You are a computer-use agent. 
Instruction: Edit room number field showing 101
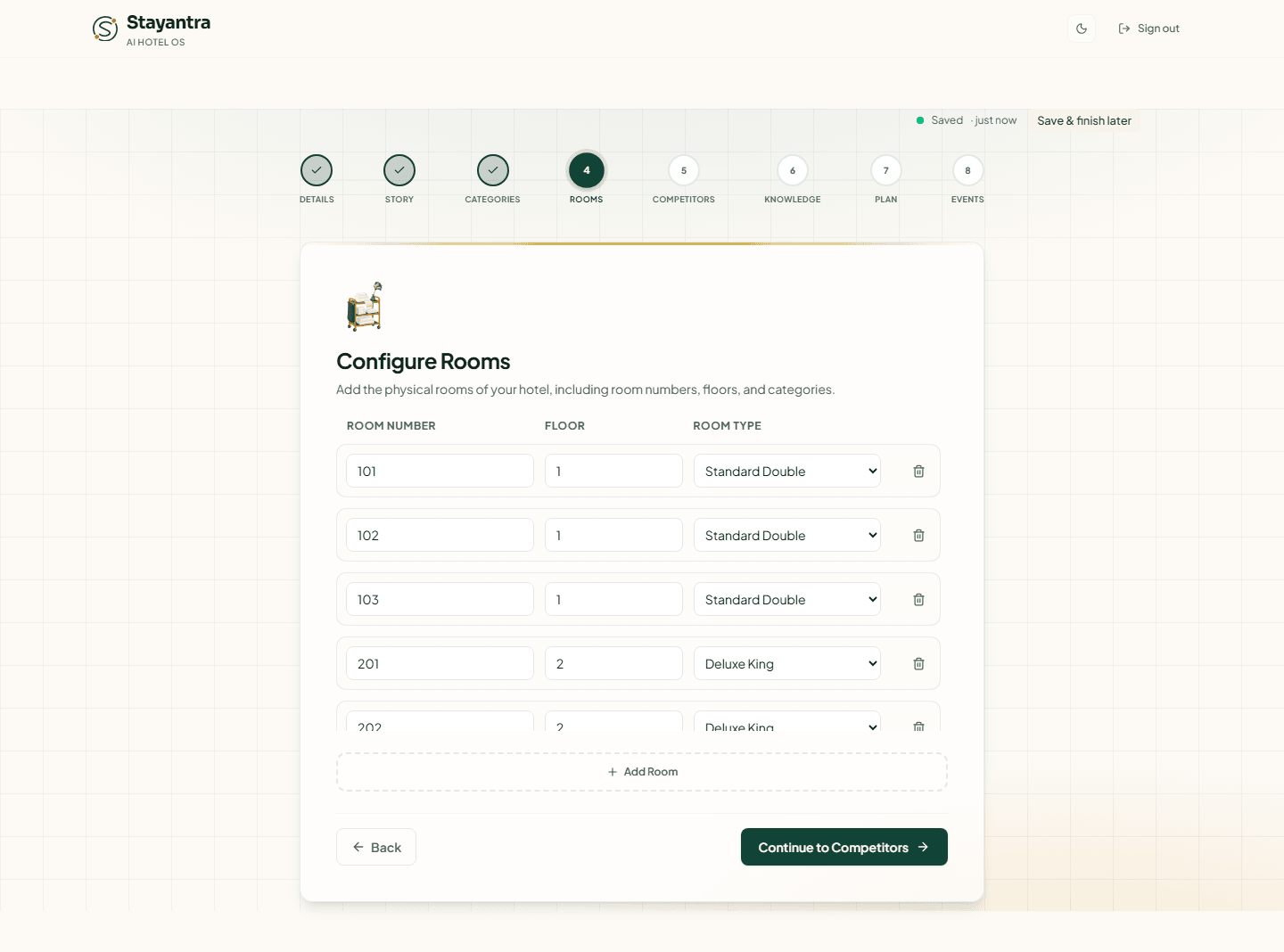tap(440, 471)
